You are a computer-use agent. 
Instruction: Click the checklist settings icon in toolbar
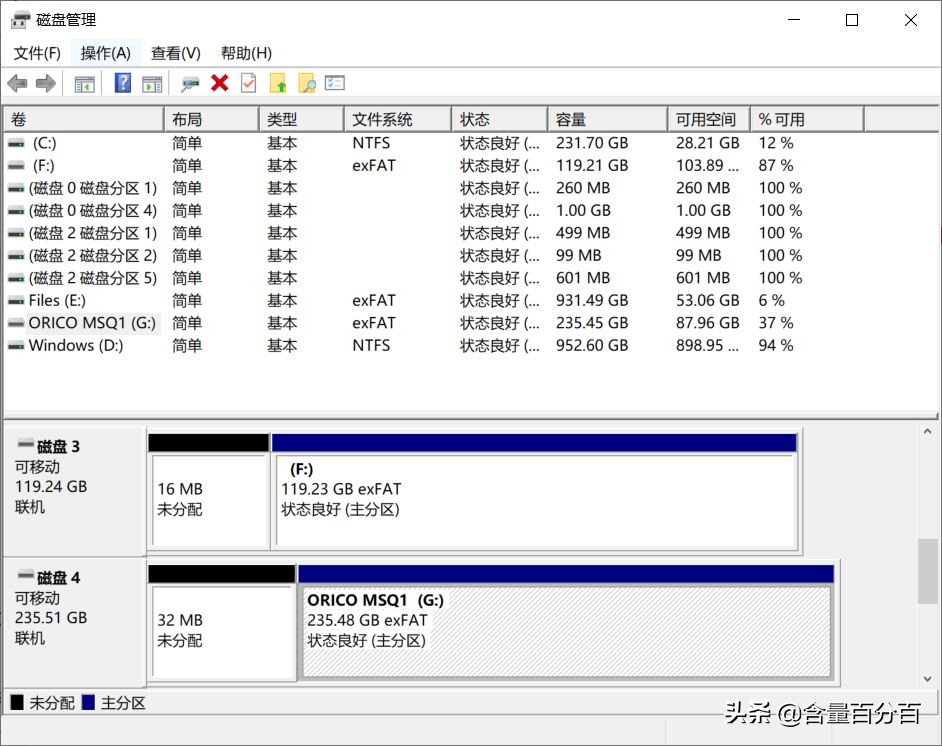click(x=335, y=83)
